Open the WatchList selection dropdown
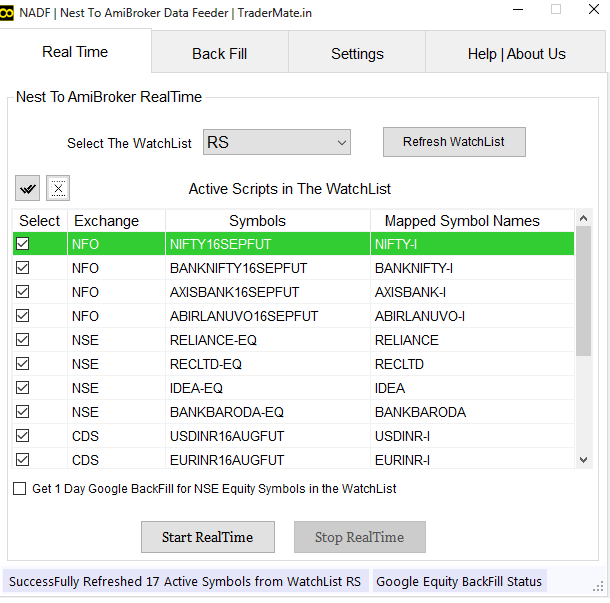Viewport: 610px width, 603px height. pyautogui.click(x=277, y=143)
